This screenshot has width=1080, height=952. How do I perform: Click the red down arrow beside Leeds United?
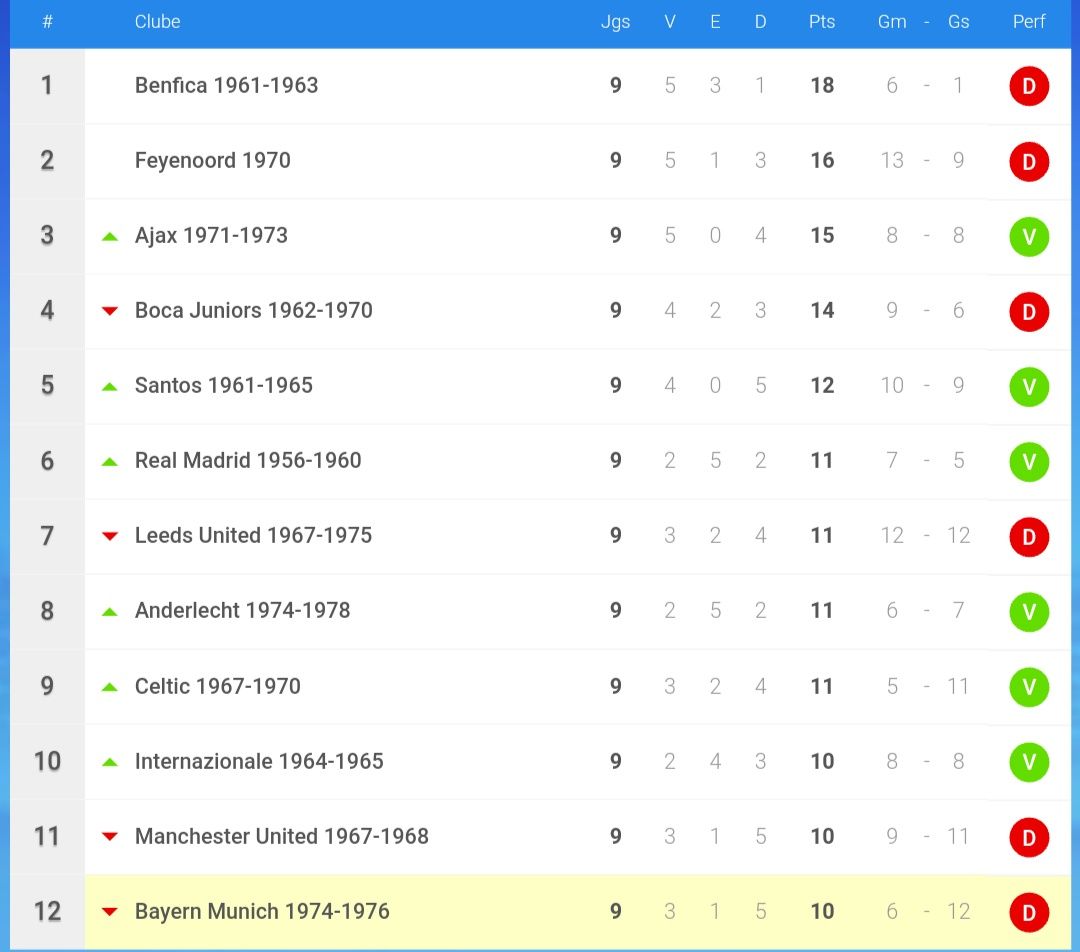[x=110, y=537]
